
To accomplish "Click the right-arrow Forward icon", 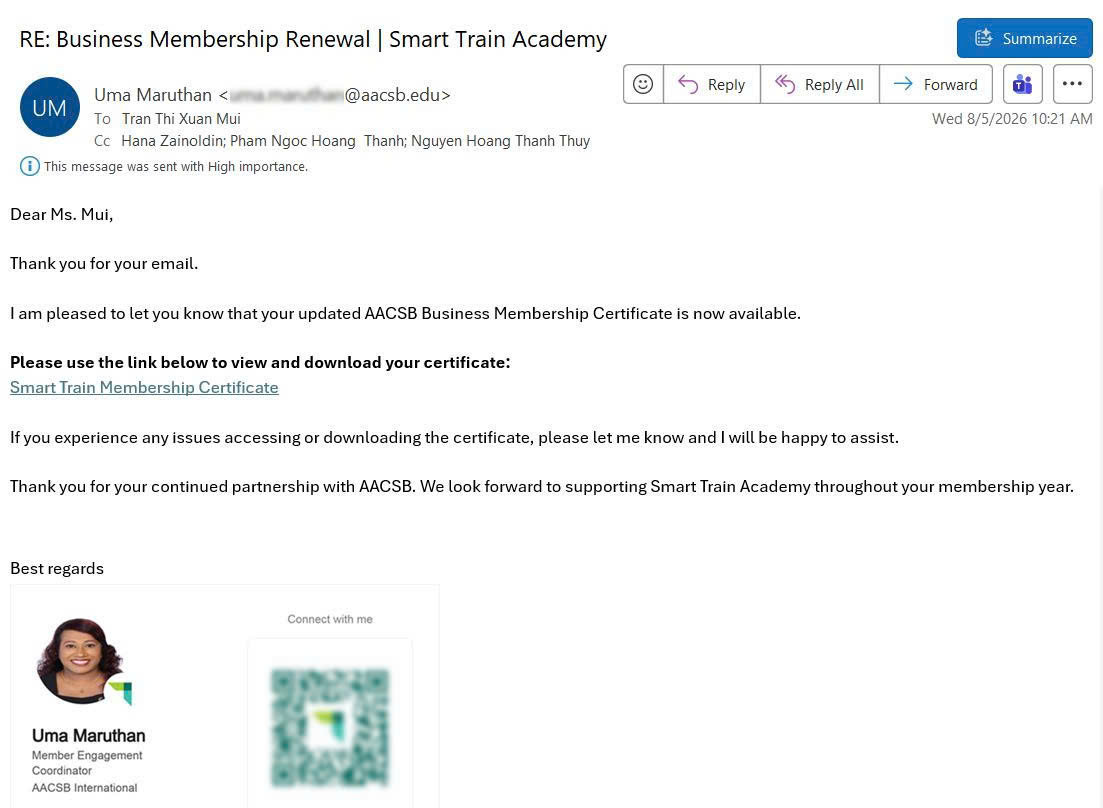I will tap(903, 84).
